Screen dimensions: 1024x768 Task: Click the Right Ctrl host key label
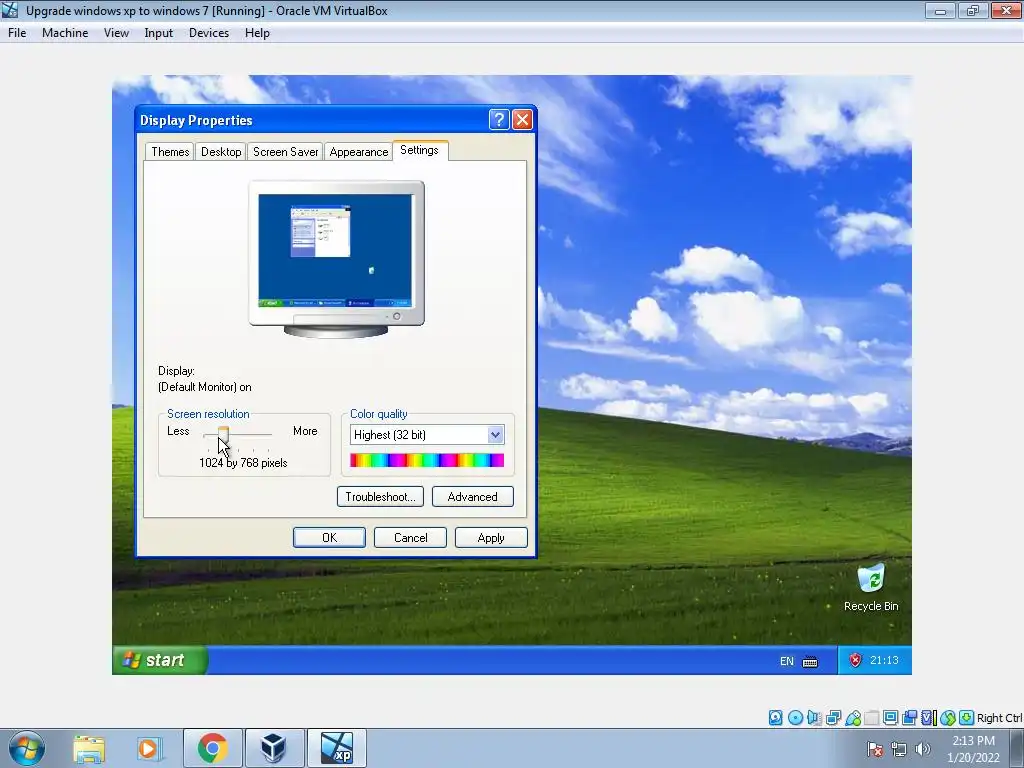(1000, 718)
